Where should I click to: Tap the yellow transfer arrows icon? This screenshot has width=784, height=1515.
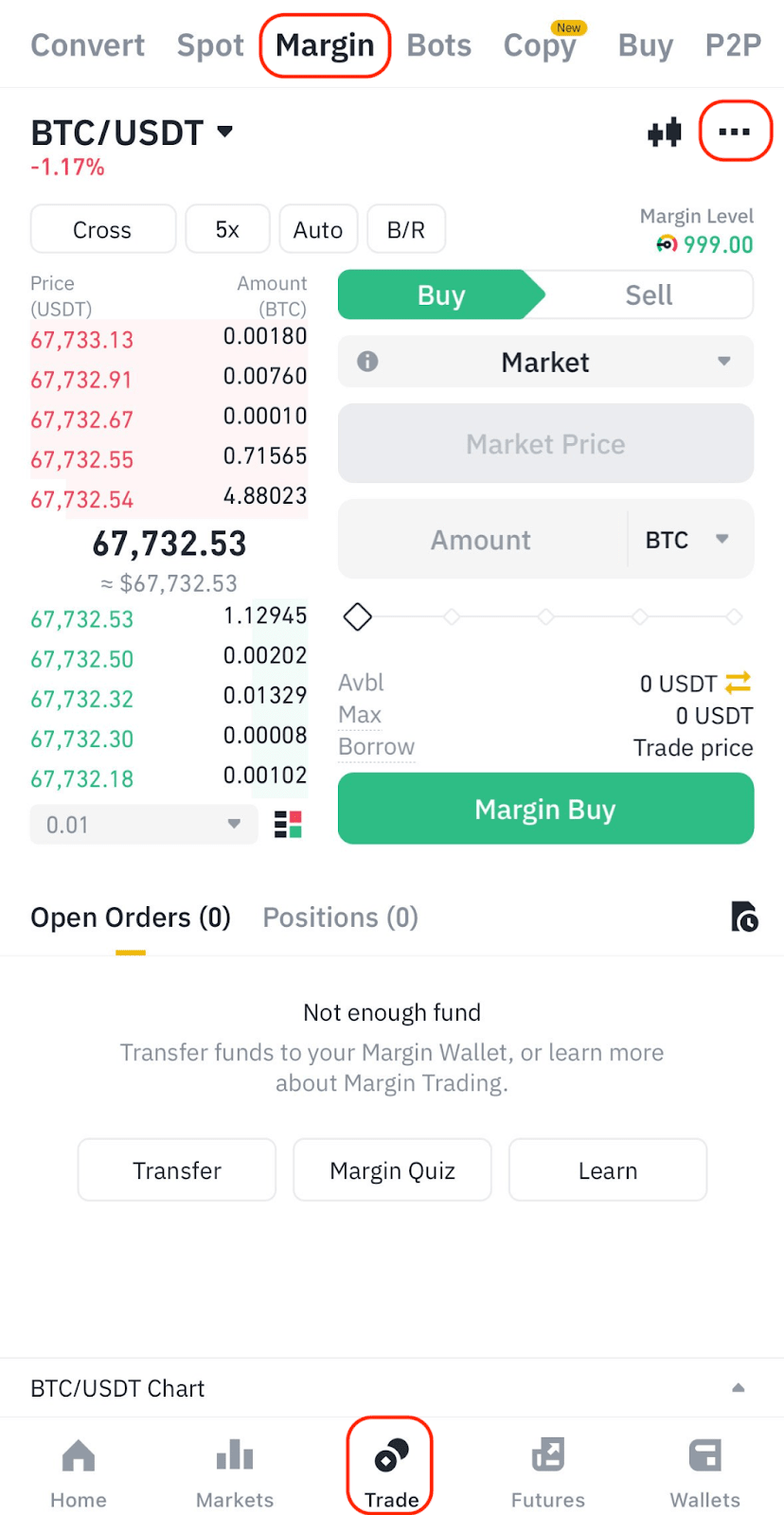(x=738, y=682)
